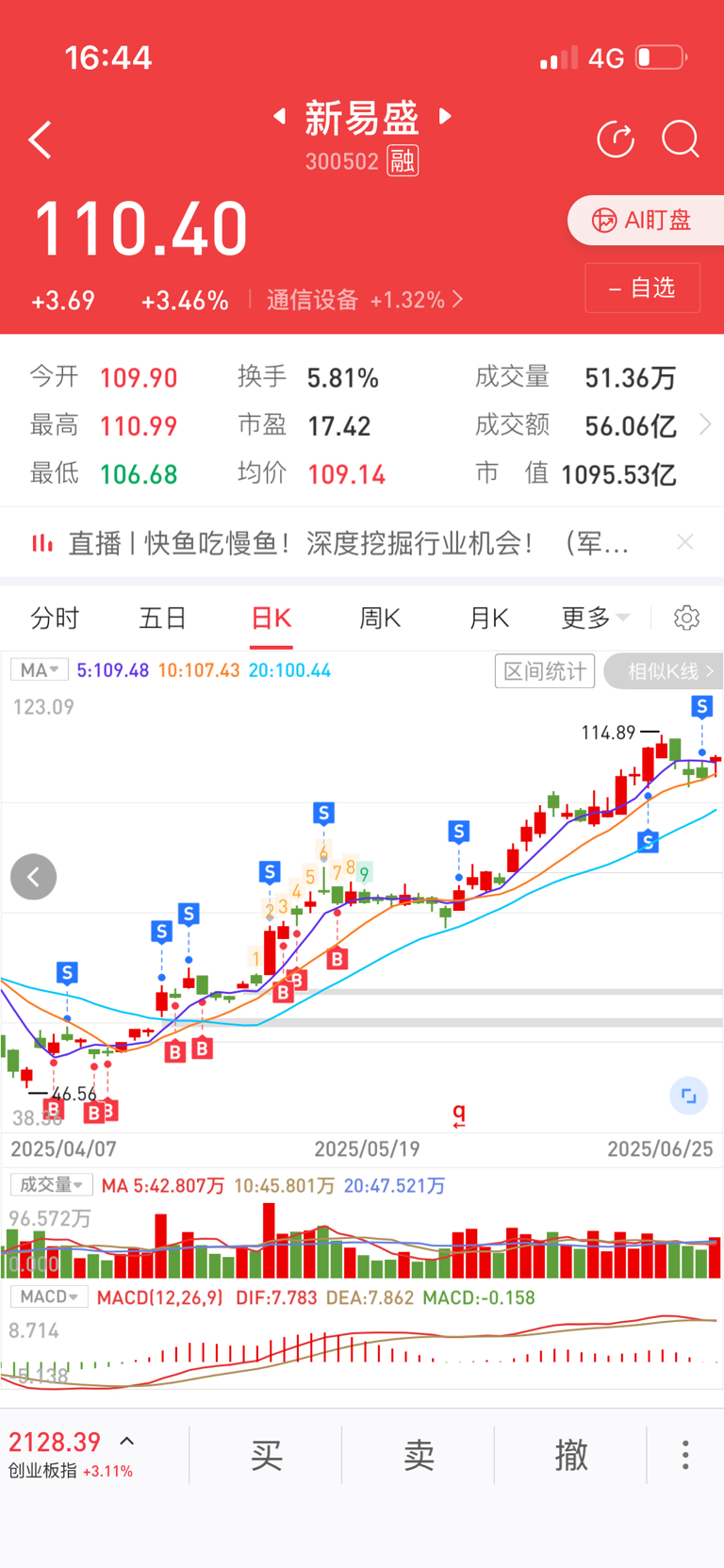Switch to 五日 tab

click(163, 619)
